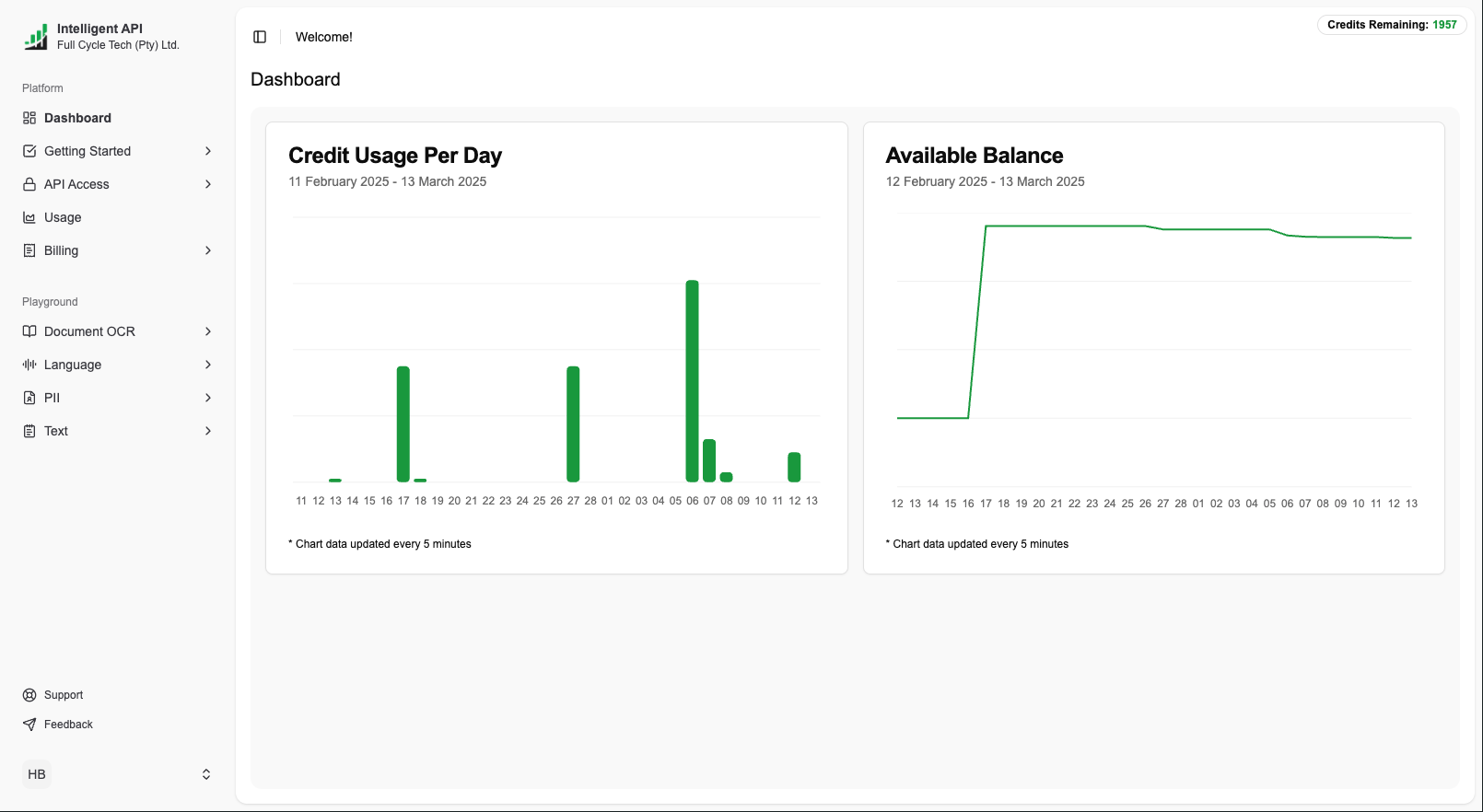Expand the API Access submenu chevron
Image resolution: width=1483 pixels, height=812 pixels.
(208, 184)
